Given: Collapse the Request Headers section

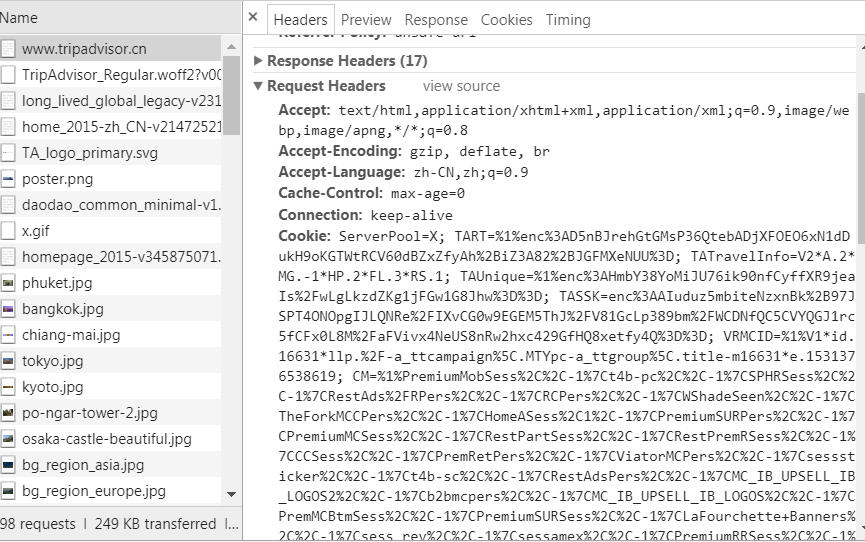Looking at the screenshot, I should click(258, 87).
